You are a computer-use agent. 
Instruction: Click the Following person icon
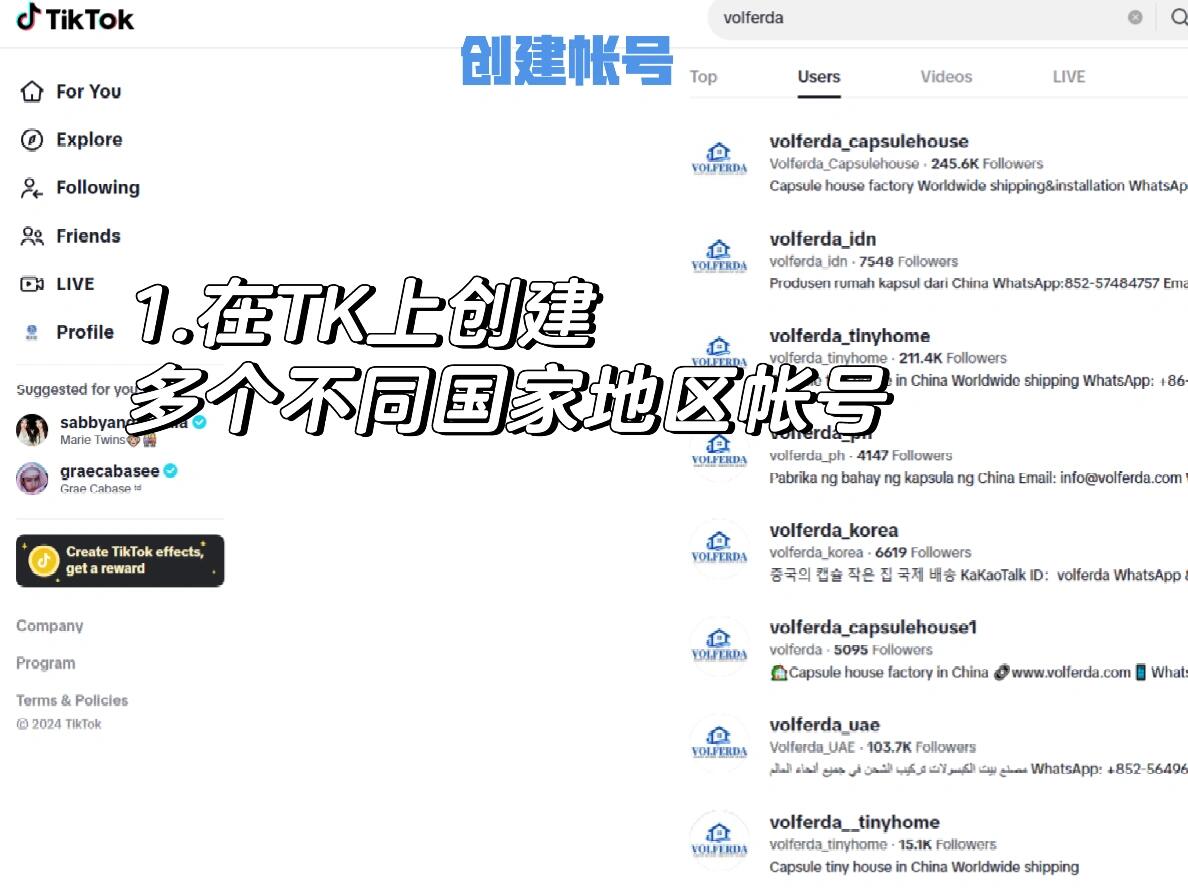click(32, 188)
